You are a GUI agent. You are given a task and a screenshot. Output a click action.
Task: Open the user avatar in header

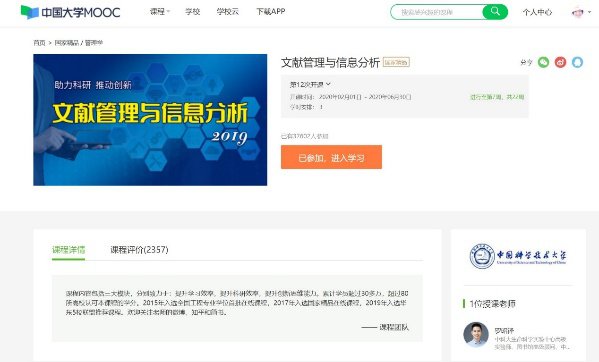[578, 12]
